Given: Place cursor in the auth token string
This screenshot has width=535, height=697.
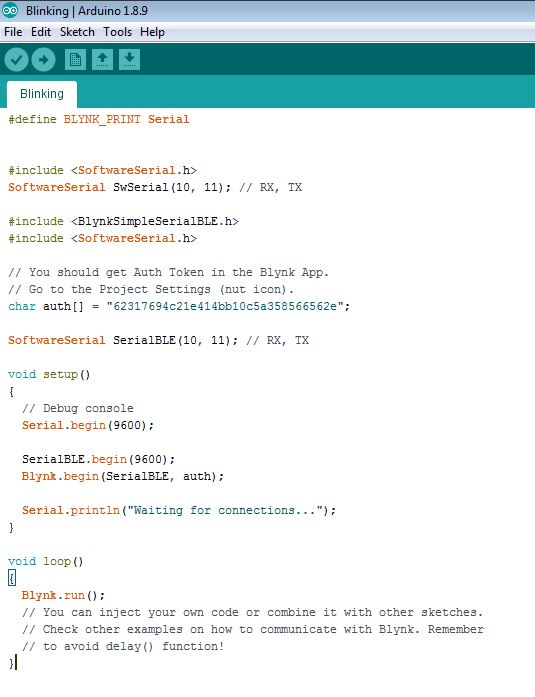Looking at the screenshot, I should pyautogui.click(x=225, y=306).
